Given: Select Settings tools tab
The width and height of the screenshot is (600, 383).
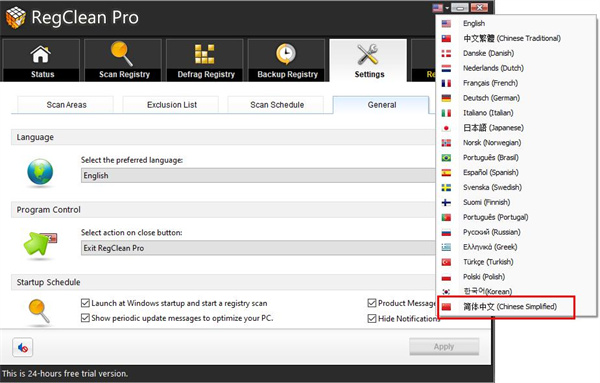Looking at the screenshot, I should tap(368, 60).
